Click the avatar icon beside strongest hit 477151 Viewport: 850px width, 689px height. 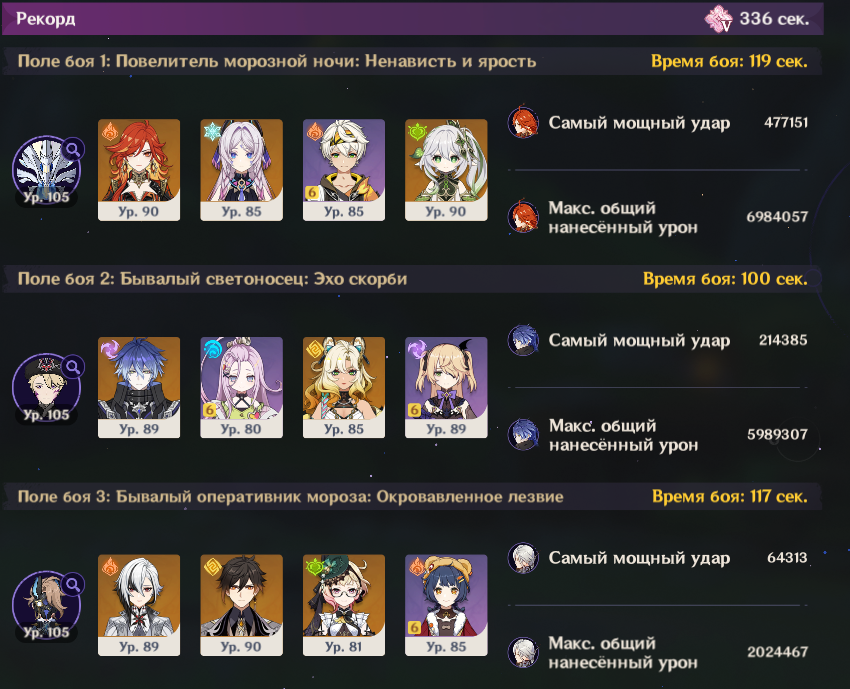coord(523,123)
